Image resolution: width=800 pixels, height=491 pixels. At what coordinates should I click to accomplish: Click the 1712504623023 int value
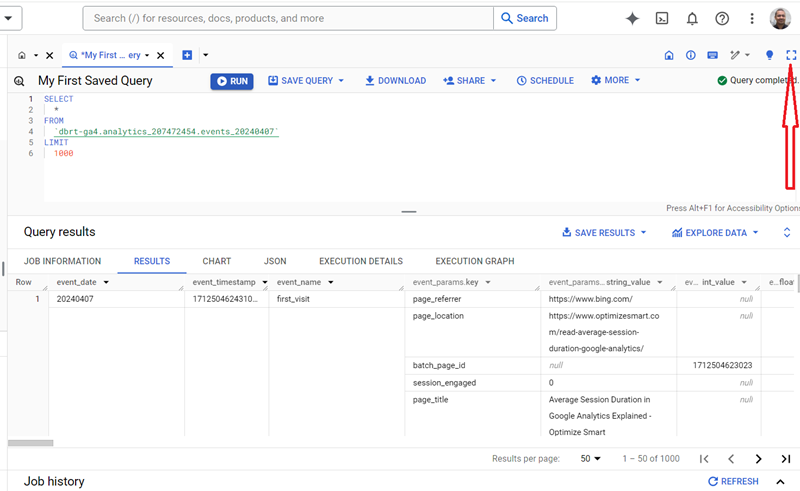tap(722, 365)
